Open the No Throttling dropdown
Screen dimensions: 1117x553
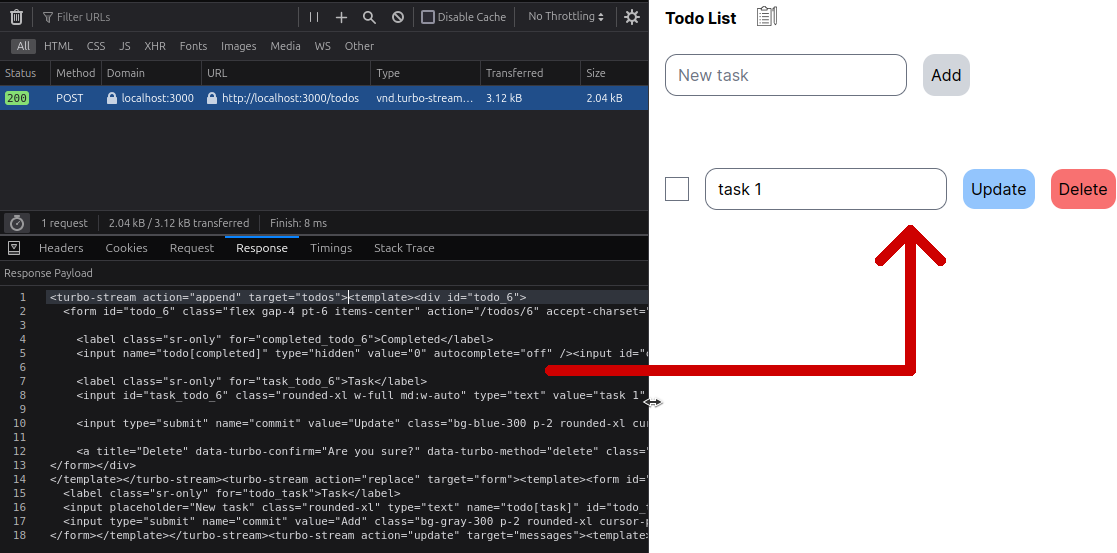point(566,17)
